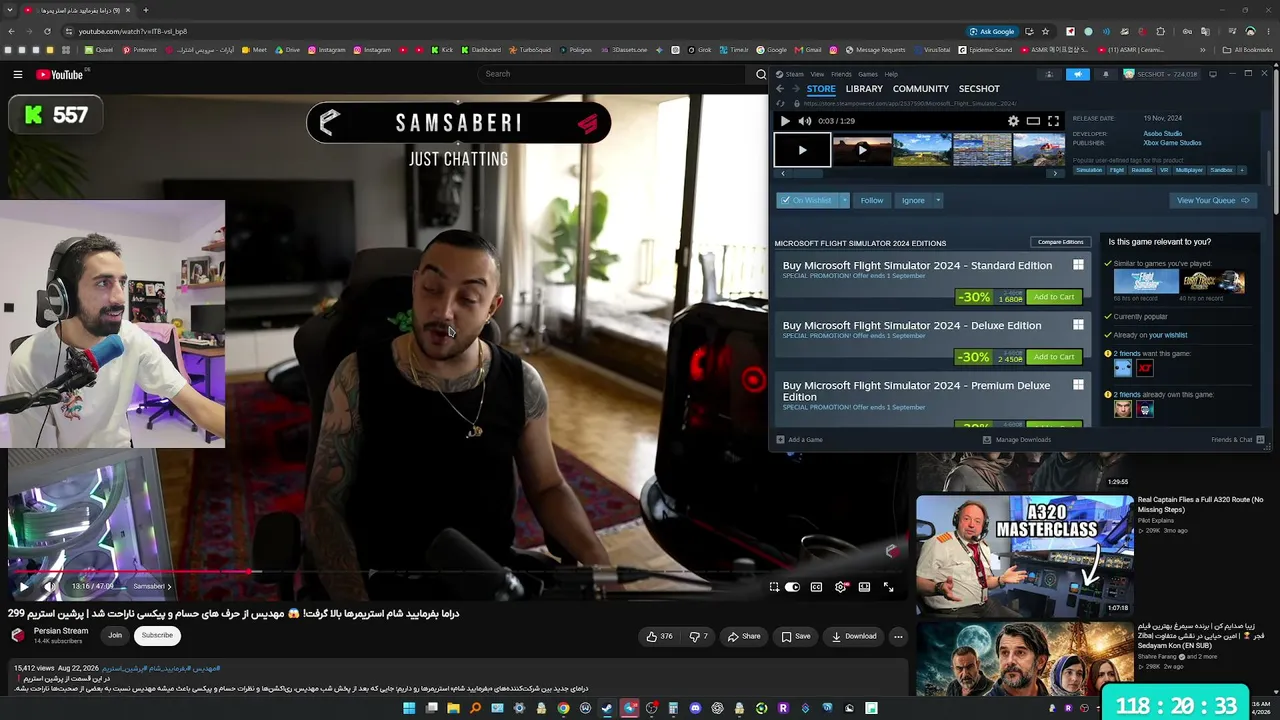The width and height of the screenshot is (1280, 720).
Task: Mute the Steam trailer volume
Action: [x=805, y=121]
